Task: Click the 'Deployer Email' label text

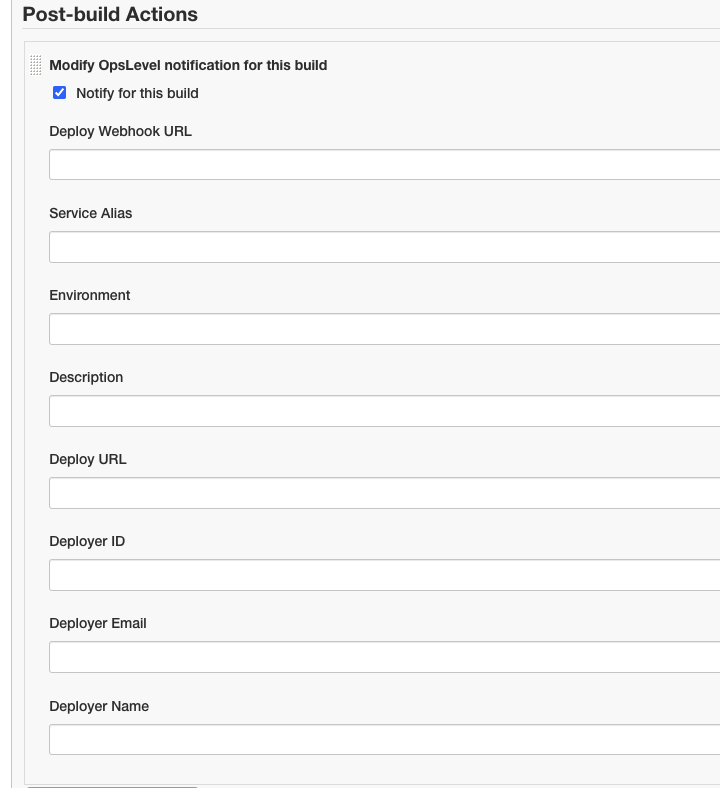Action: point(98,623)
